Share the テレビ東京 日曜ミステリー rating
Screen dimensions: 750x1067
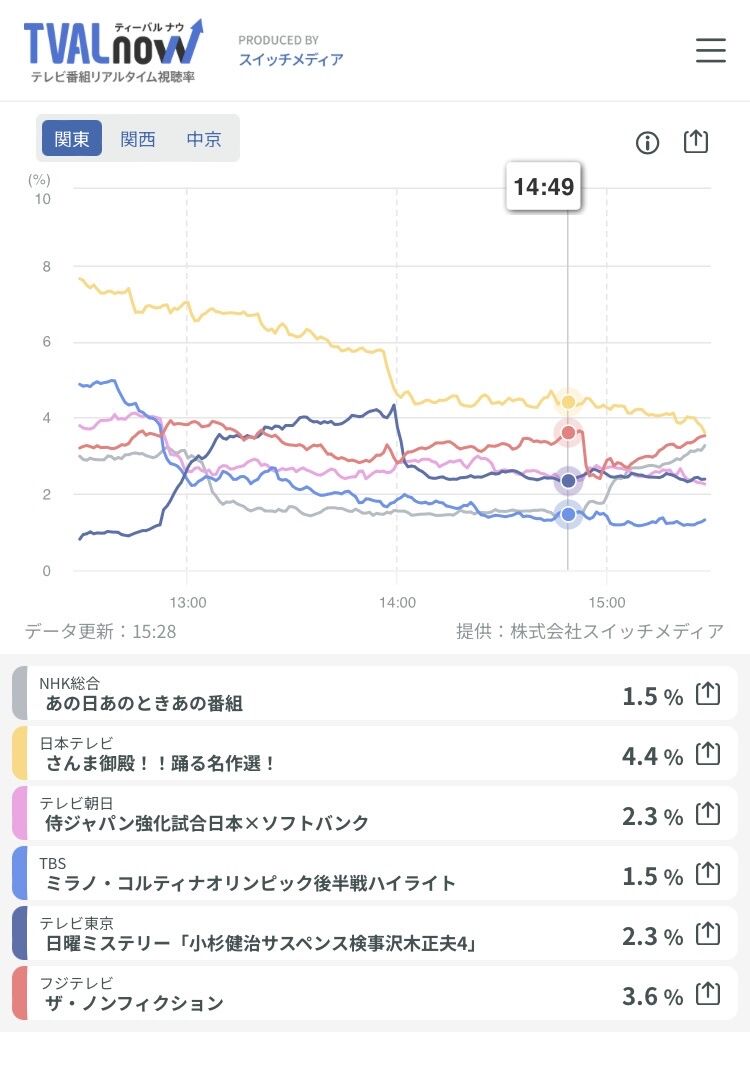pos(708,933)
